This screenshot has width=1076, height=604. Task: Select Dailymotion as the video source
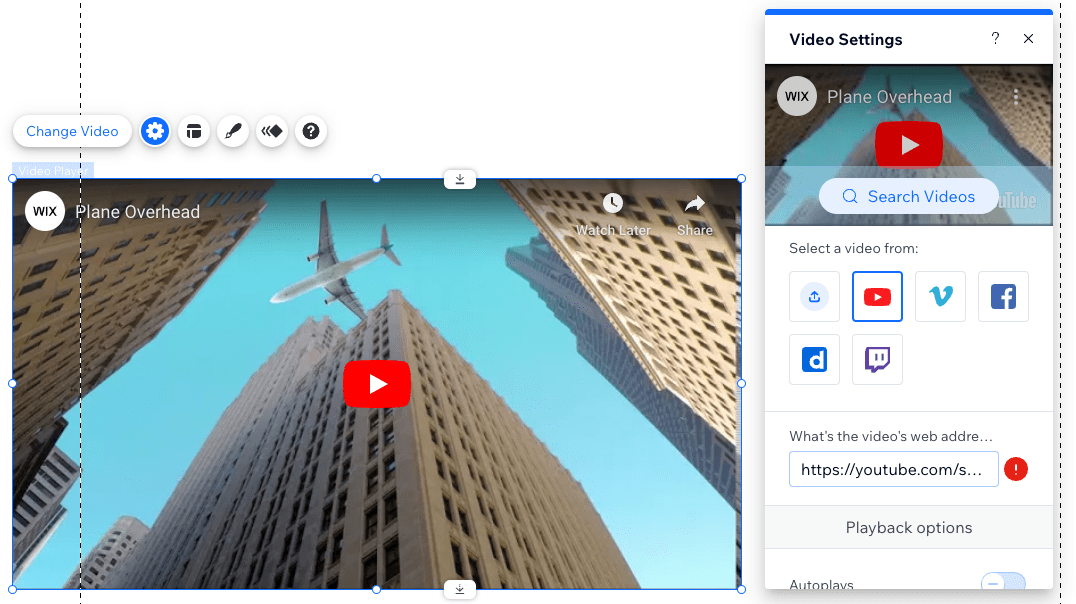815,360
